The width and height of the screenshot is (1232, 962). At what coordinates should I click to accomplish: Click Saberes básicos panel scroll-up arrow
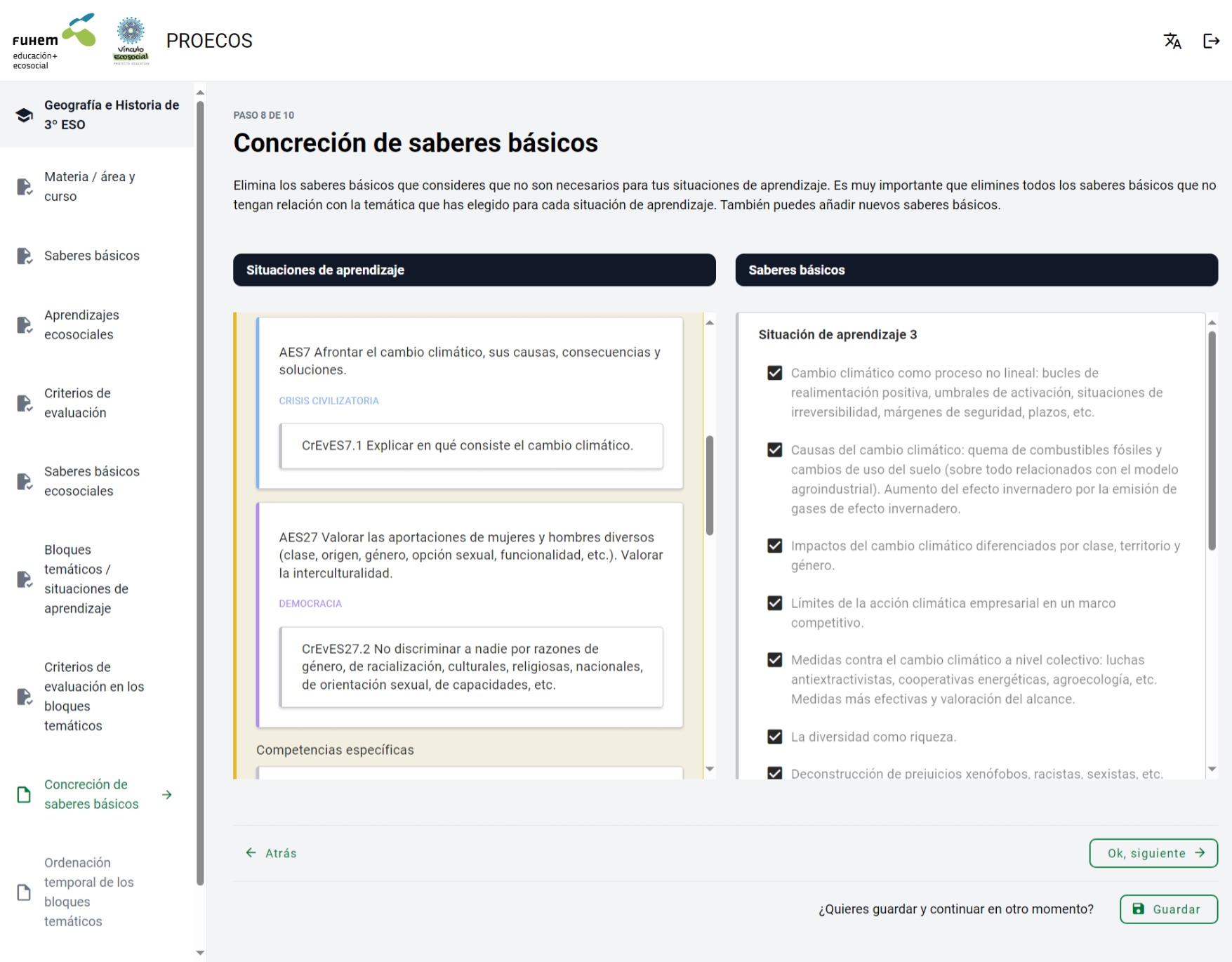pyautogui.click(x=1212, y=322)
